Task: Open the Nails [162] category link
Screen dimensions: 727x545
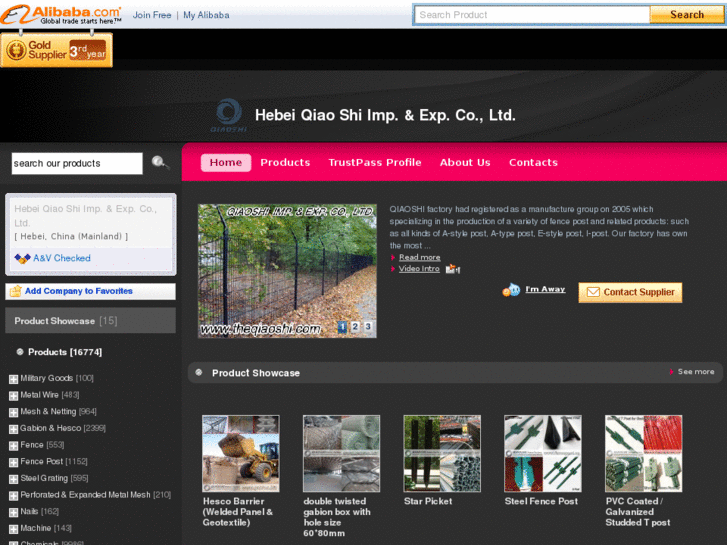Action: click(39, 512)
